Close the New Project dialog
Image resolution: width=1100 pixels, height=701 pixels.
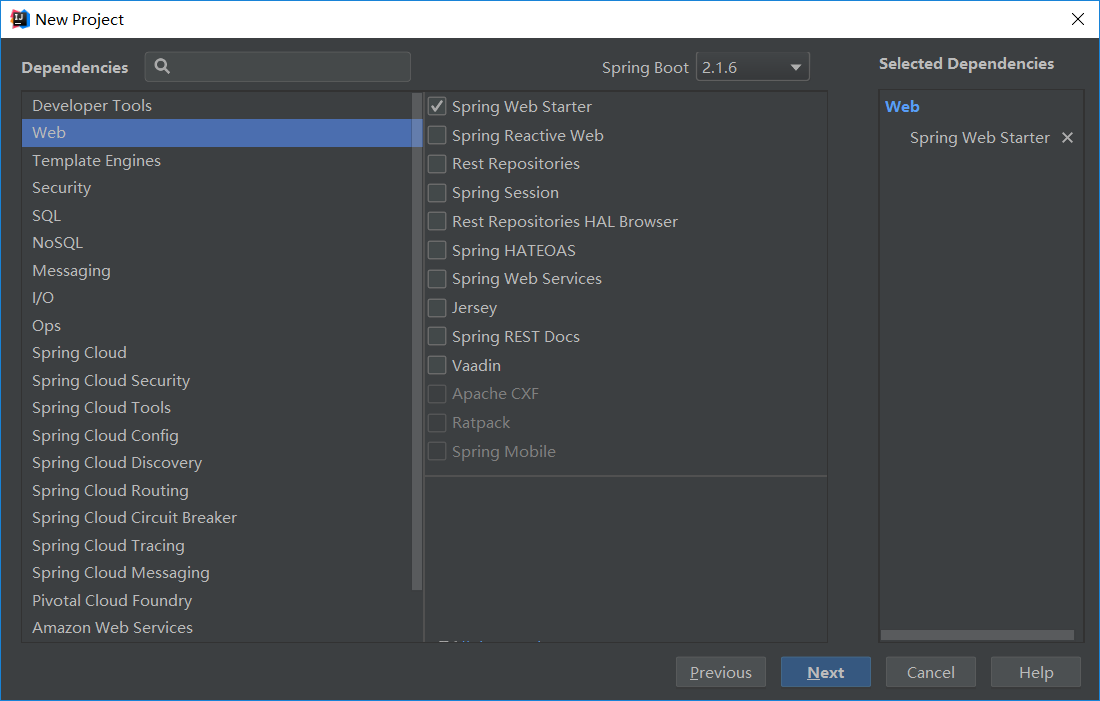1078,19
